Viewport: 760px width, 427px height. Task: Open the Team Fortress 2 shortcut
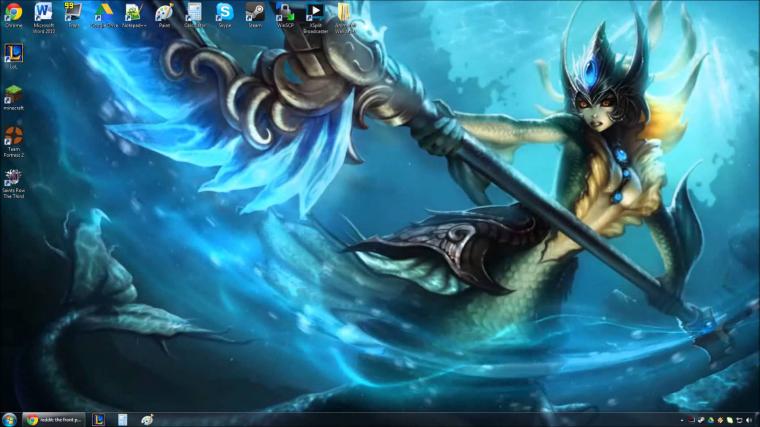14,142
